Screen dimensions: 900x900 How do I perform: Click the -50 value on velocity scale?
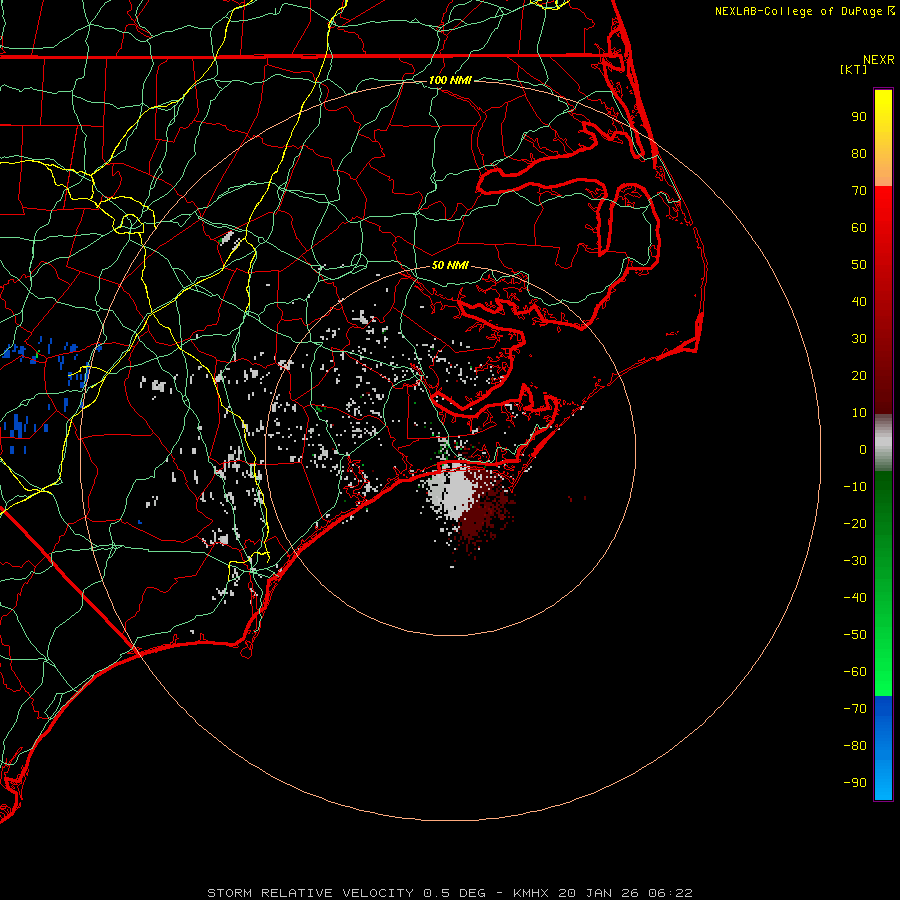pos(855,634)
